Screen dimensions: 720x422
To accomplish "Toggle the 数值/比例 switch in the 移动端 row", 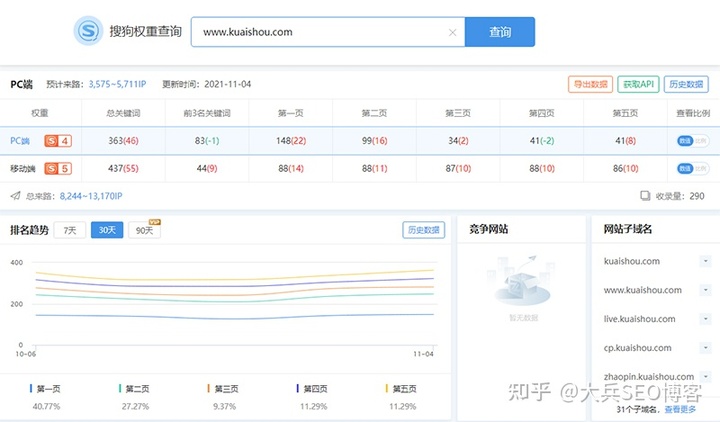I will coord(692,169).
